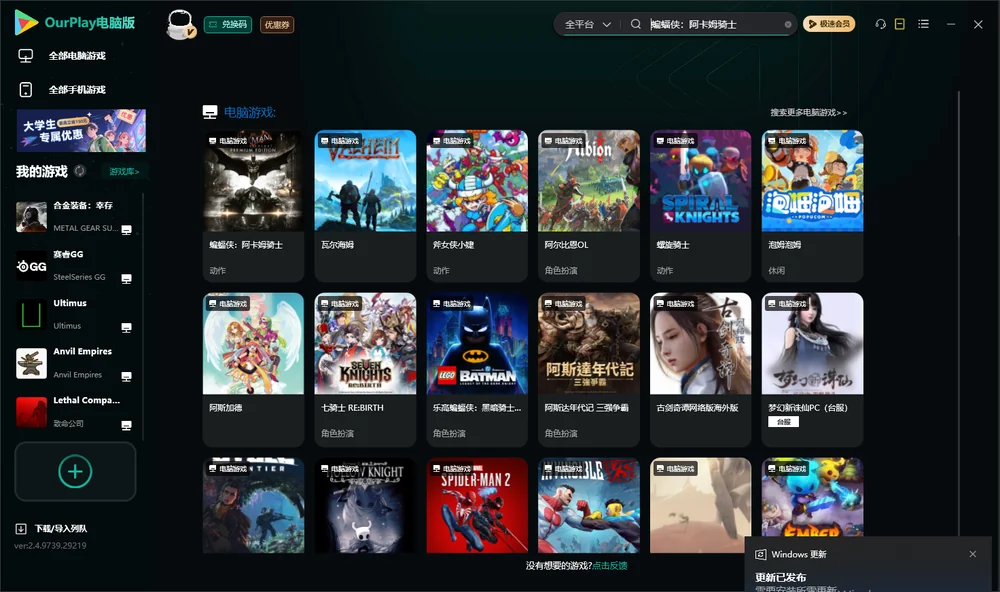Open the 七骑士 RE:BIRTH game card

coord(365,369)
